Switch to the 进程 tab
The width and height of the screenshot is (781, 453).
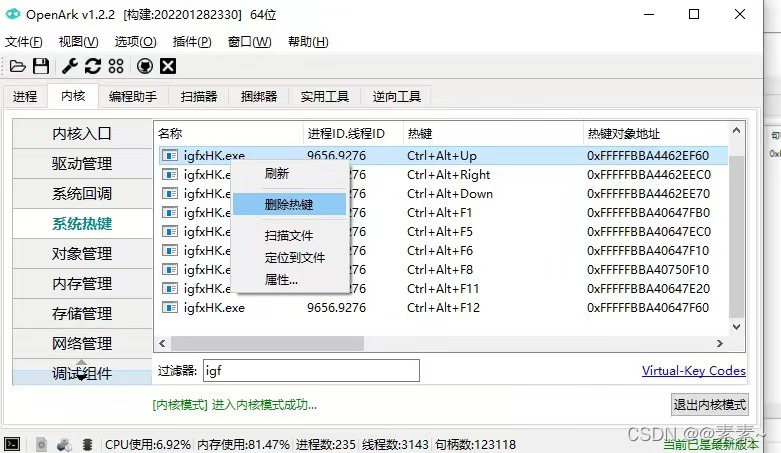[x=25, y=96]
